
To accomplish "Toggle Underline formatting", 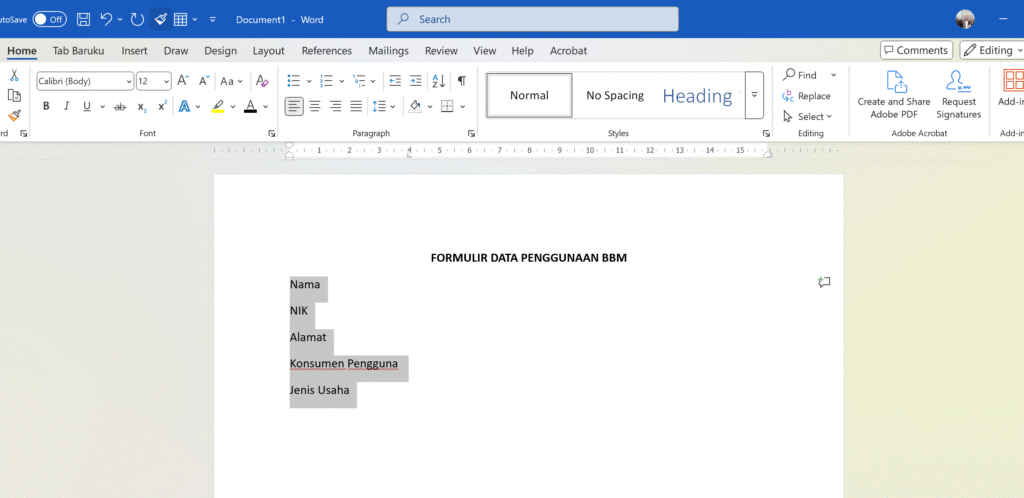I will [86, 106].
